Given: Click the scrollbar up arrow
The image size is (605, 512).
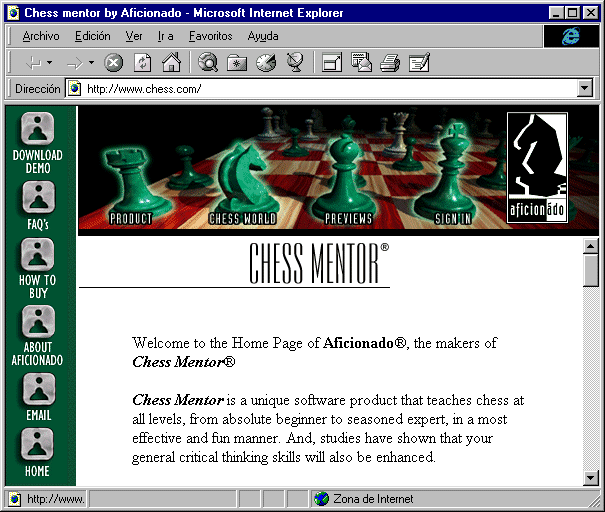Looking at the screenshot, I should point(591,246).
